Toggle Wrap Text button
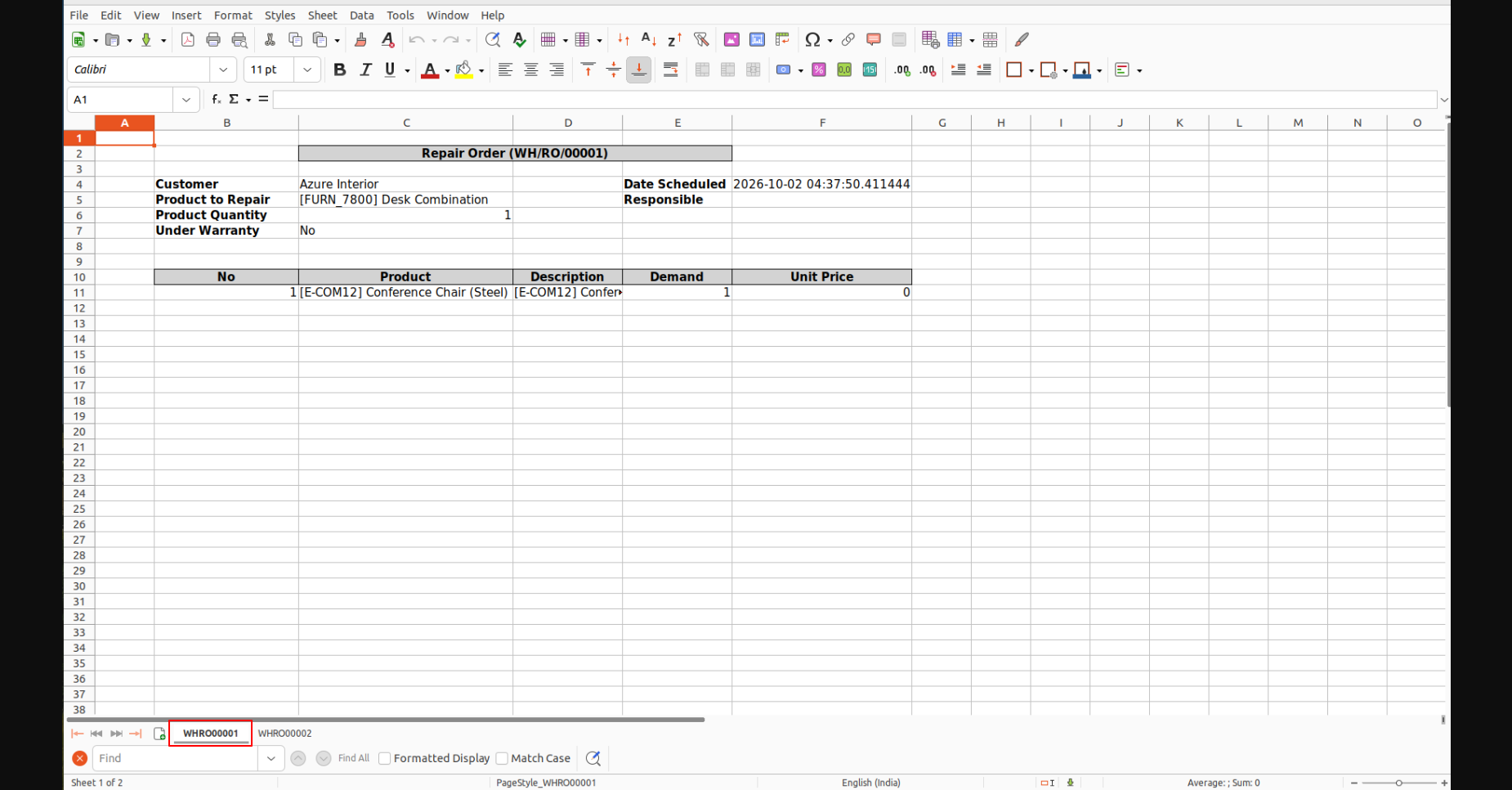Screen dimensions: 1512x790 pyautogui.click(x=670, y=70)
